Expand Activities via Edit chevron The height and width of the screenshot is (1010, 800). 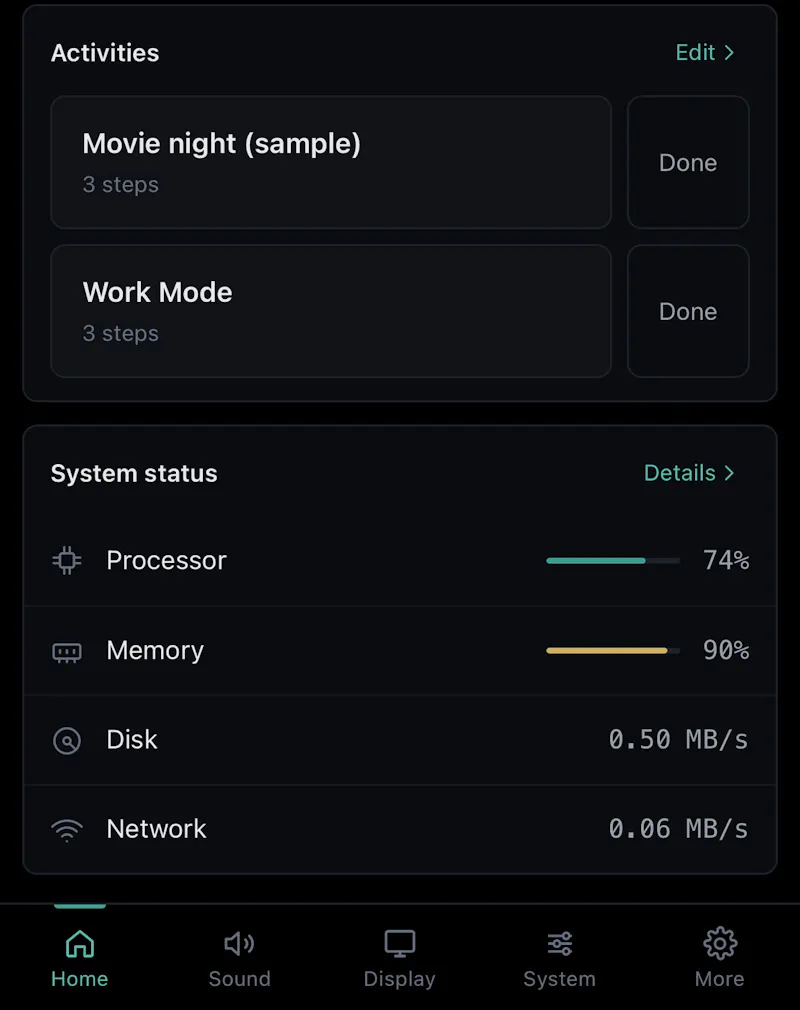[x=729, y=52]
